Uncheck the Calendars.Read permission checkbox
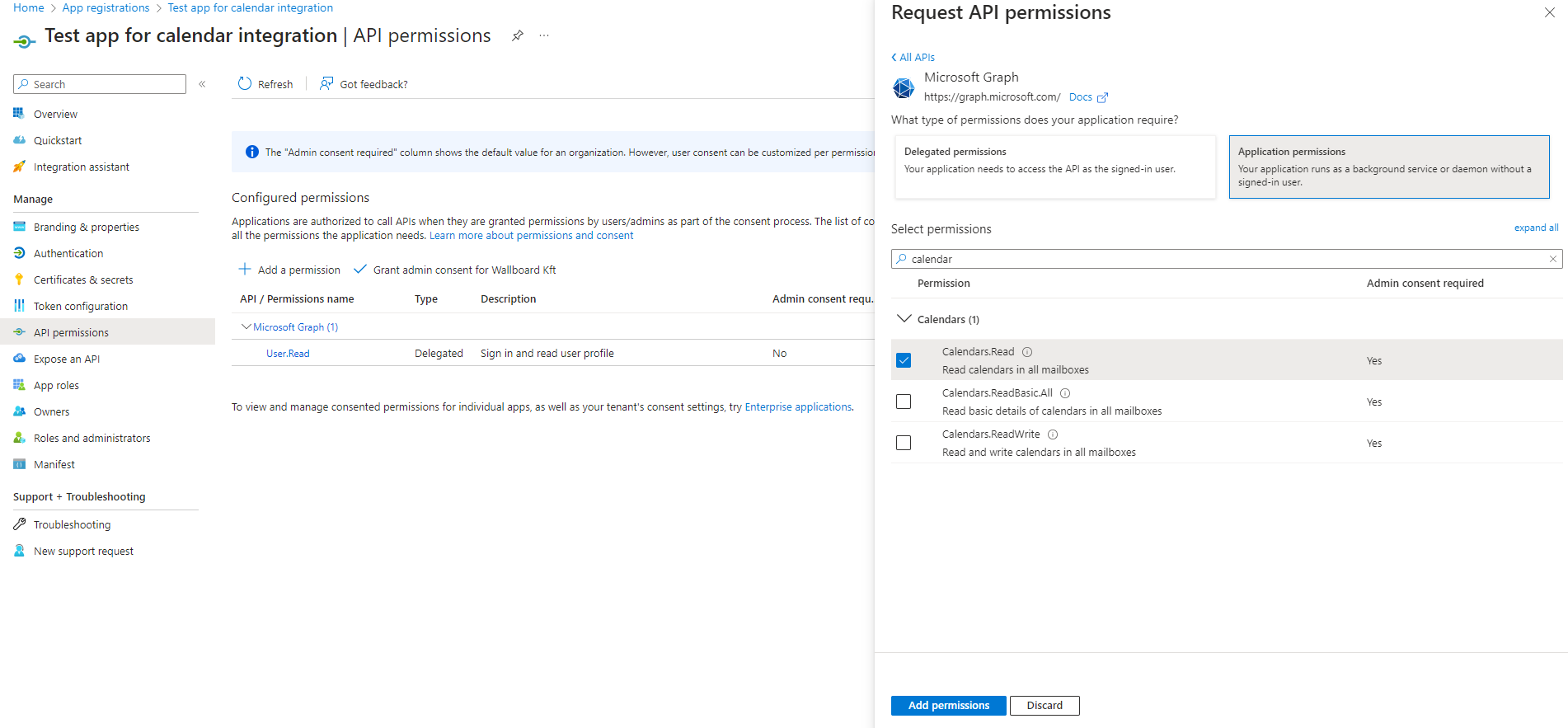This screenshot has height=728, width=1568. (x=904, y=360)
